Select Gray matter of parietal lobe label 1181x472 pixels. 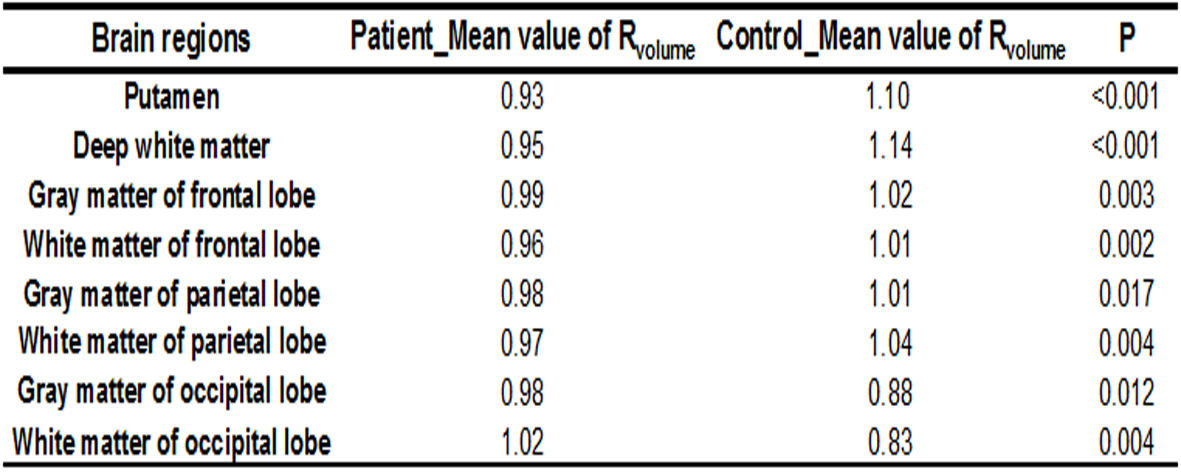(x=171, y=293)
